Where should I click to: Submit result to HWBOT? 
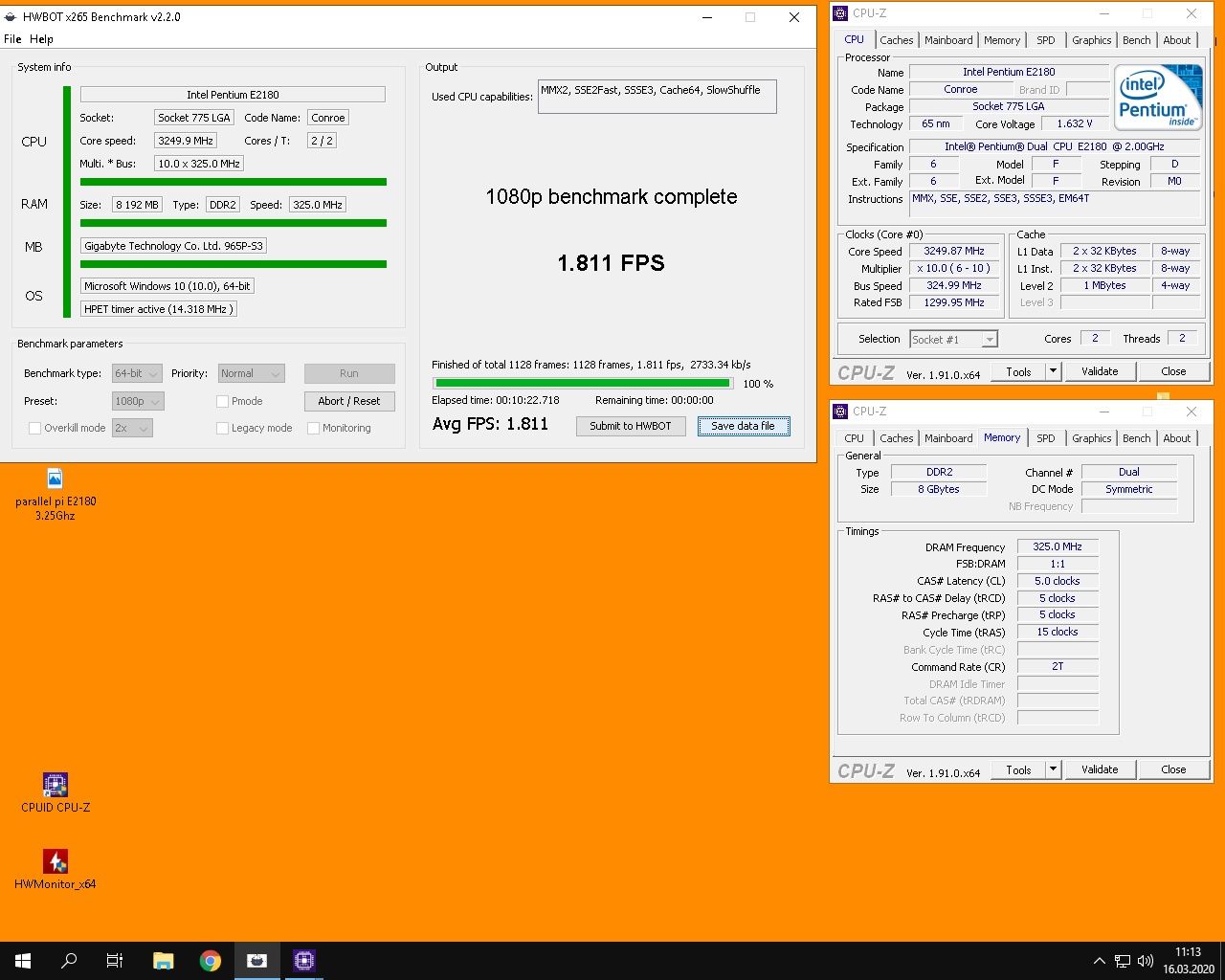pyautogui.click(x=631, y=426)
